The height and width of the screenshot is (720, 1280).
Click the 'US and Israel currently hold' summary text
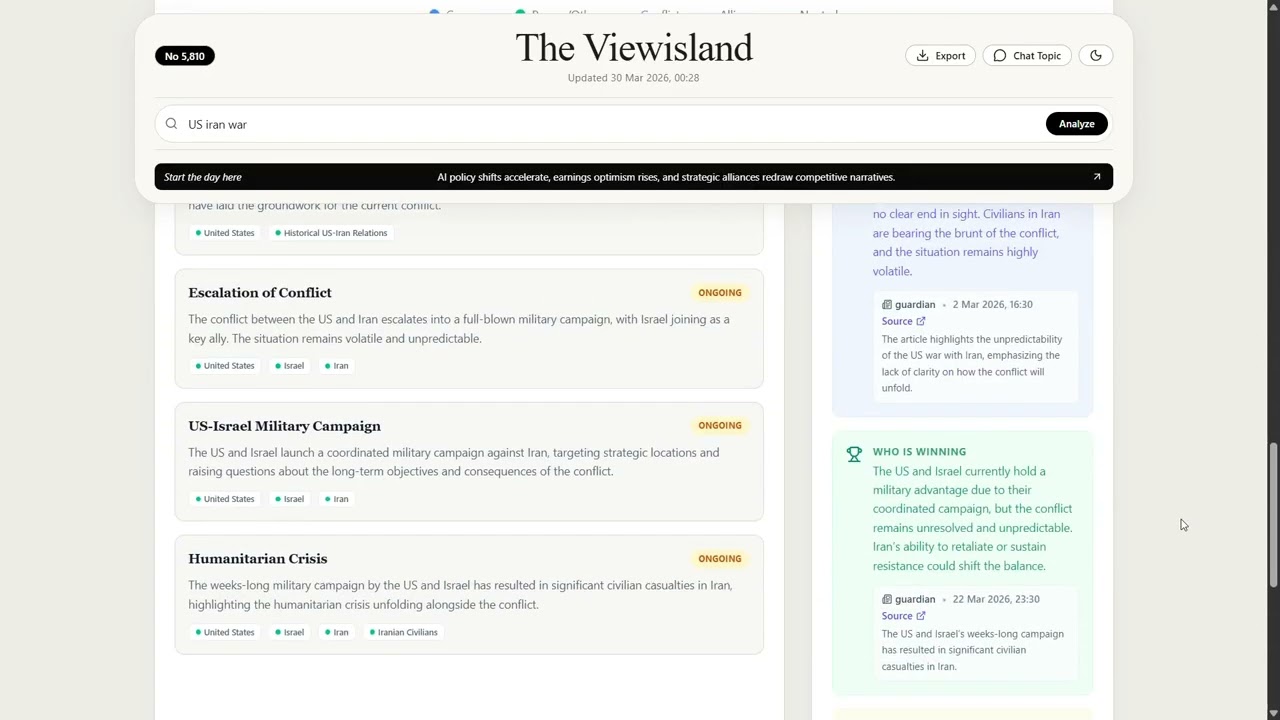click(972, 519)
